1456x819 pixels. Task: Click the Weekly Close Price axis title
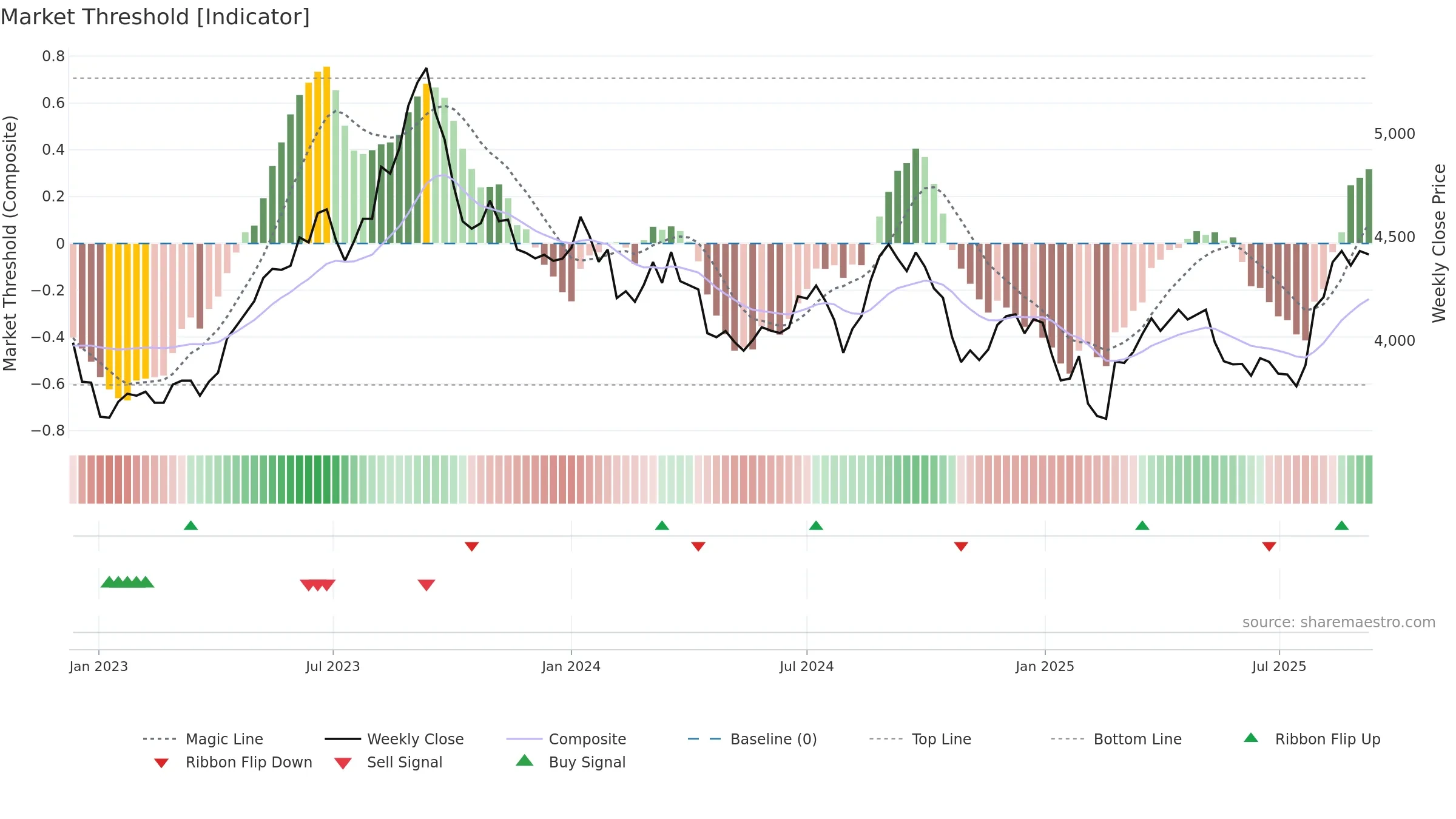tap(1439, 243)
